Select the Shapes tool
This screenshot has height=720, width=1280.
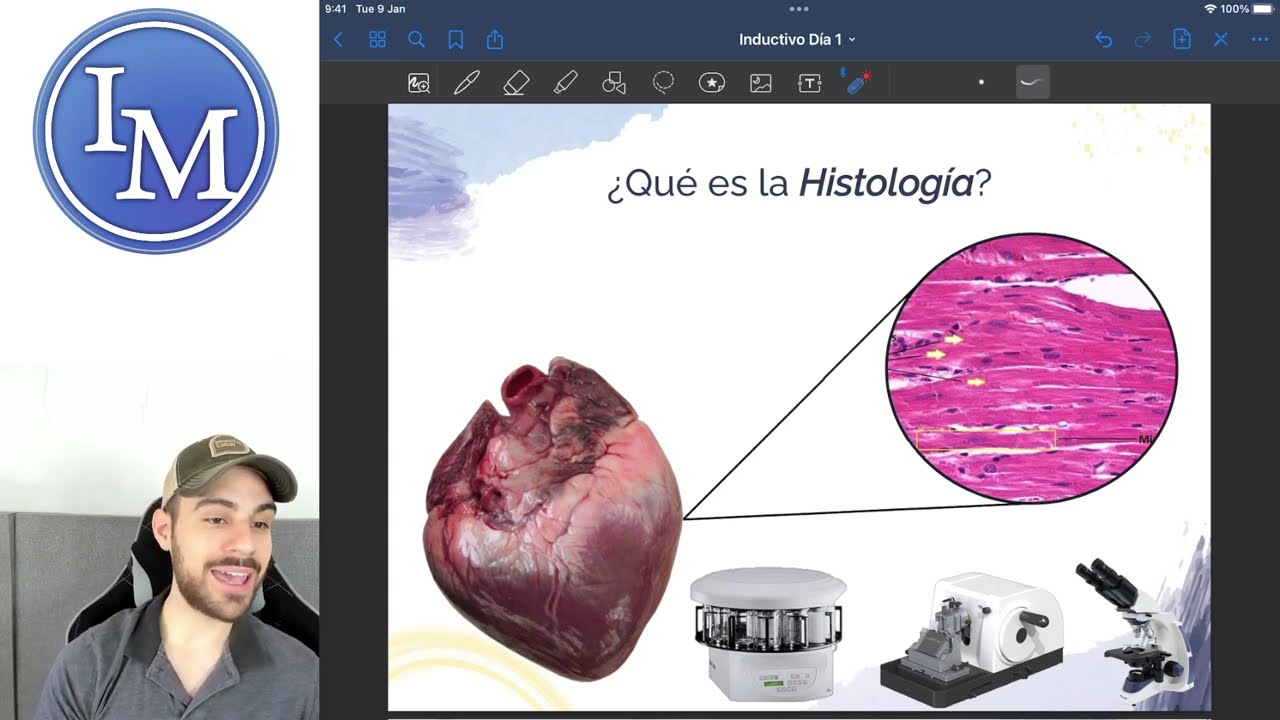click(614, 84)
